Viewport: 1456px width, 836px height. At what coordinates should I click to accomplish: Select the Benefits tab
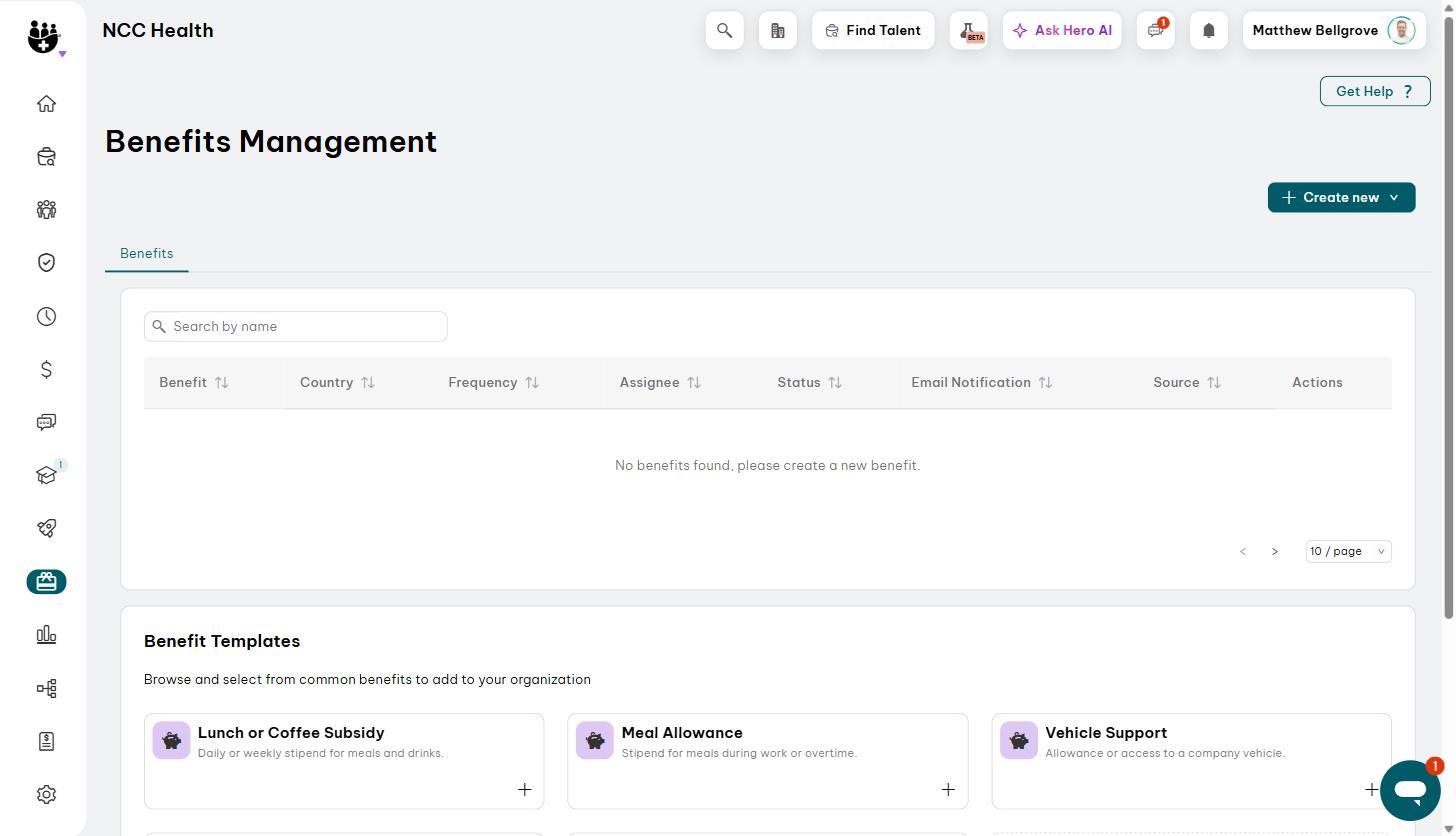click(x=147, y=254)
